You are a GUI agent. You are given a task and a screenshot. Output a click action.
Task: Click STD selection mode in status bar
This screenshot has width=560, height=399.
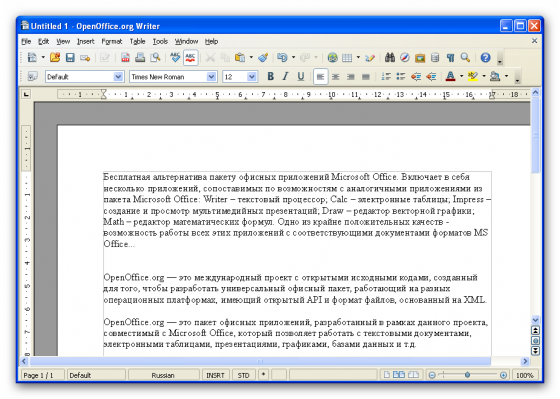coord(244,375)
